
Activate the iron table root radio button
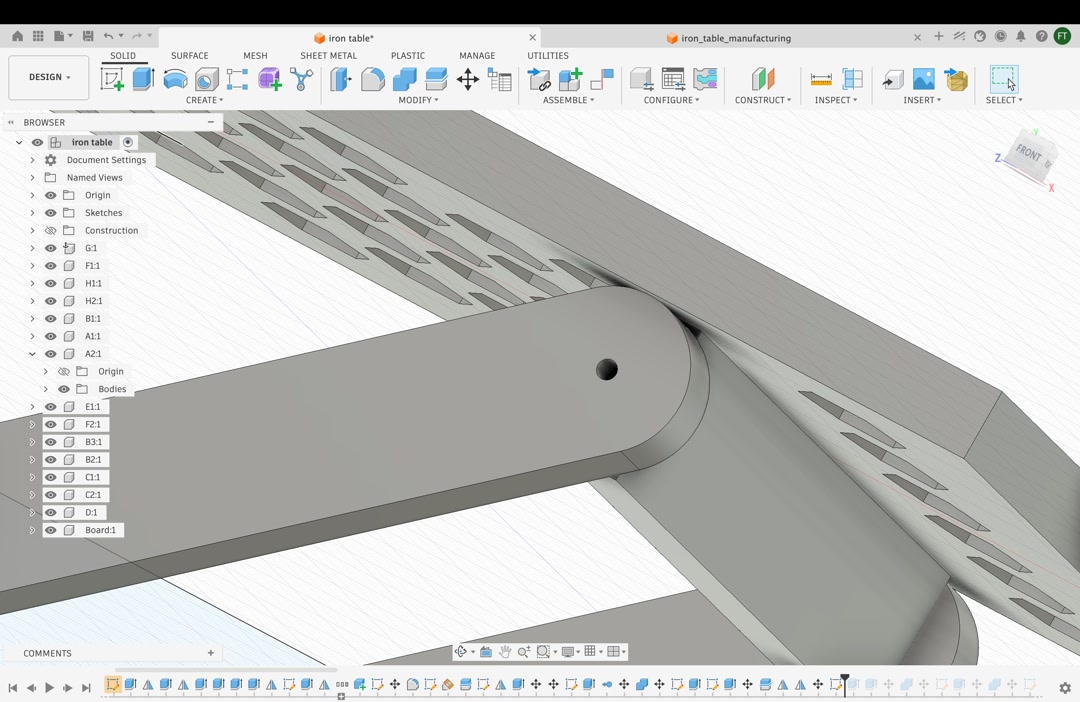click(x=127, y=142)
